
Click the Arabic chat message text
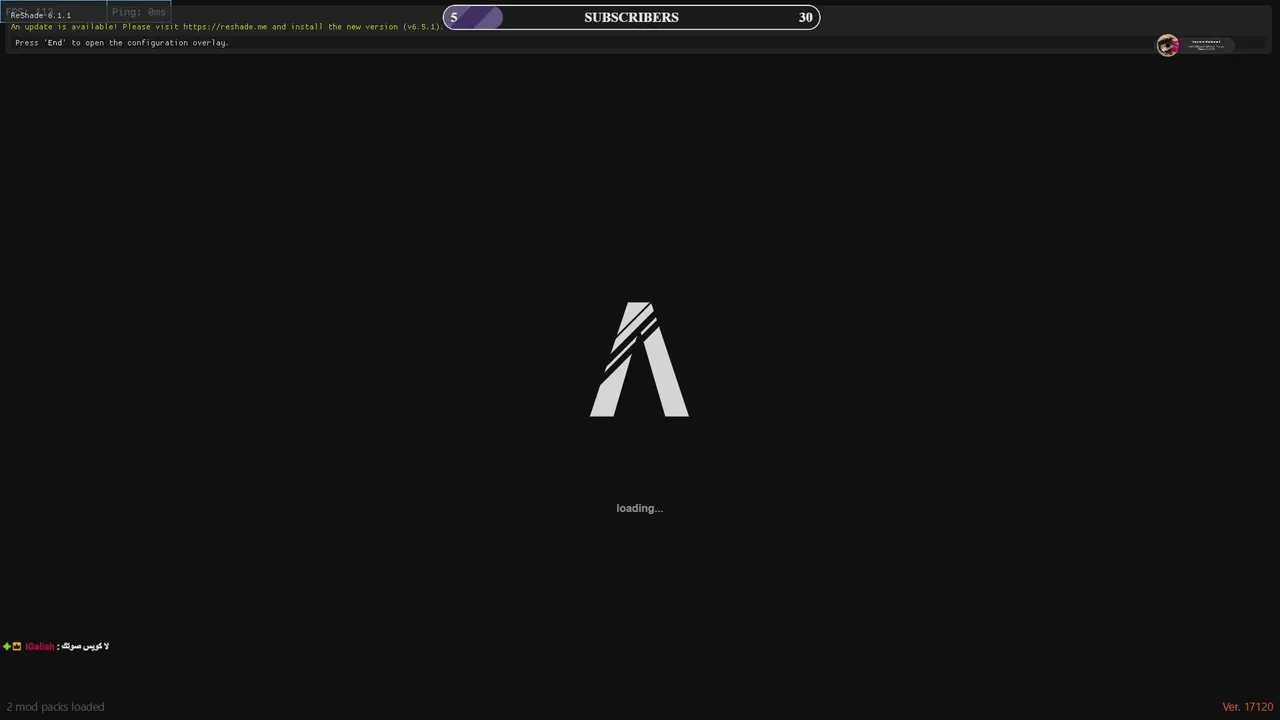coord(85,647)
